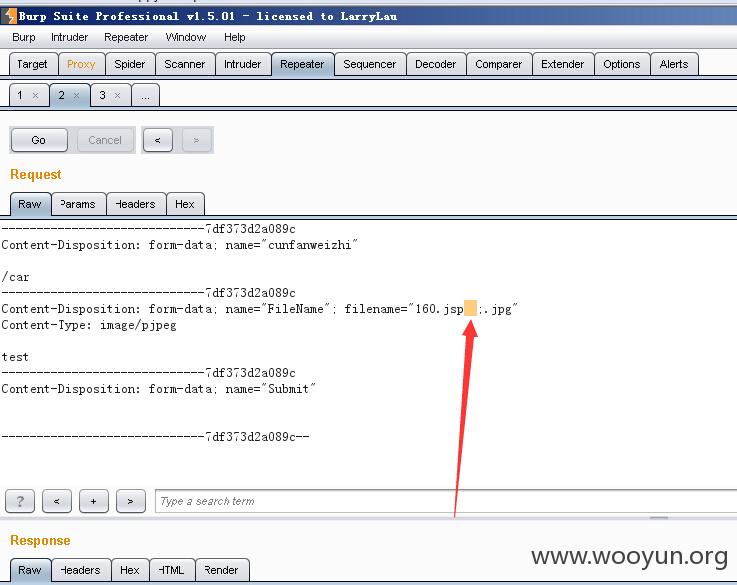Open the Intruder menu

69,37
